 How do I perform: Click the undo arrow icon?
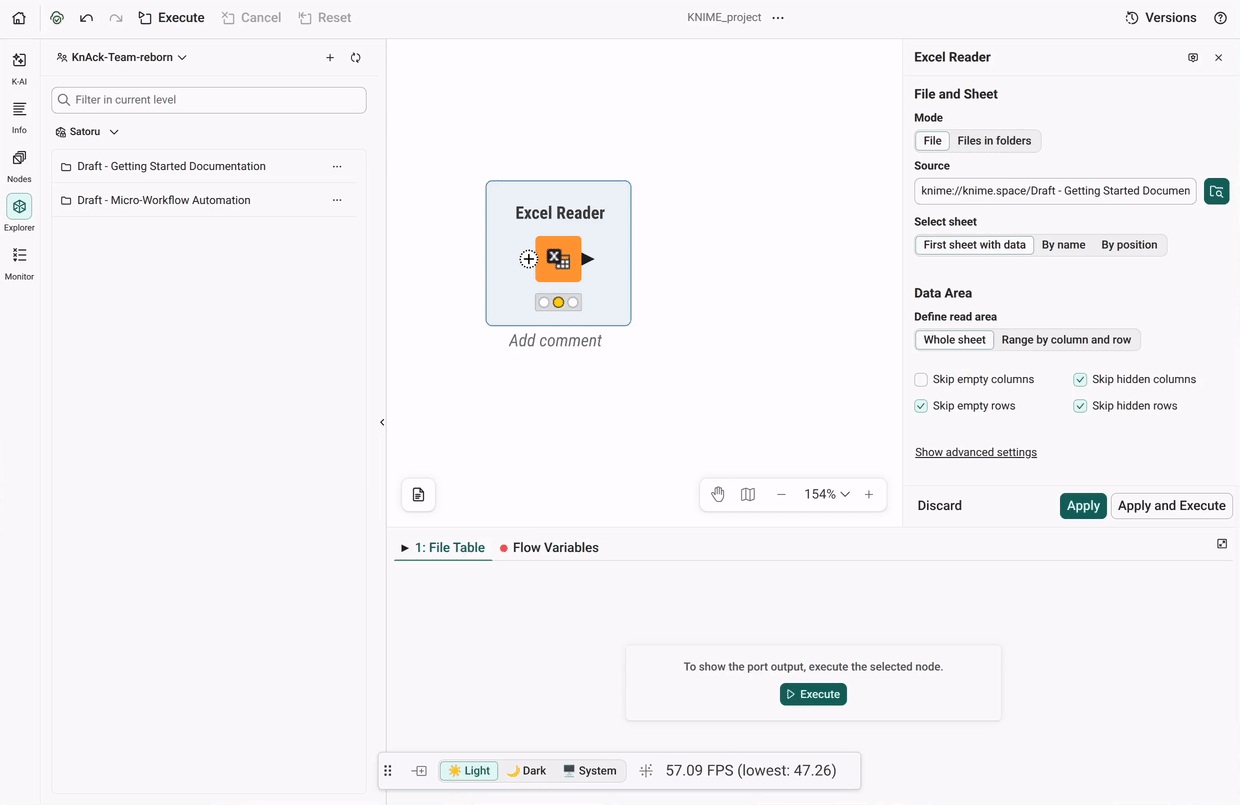86,18
